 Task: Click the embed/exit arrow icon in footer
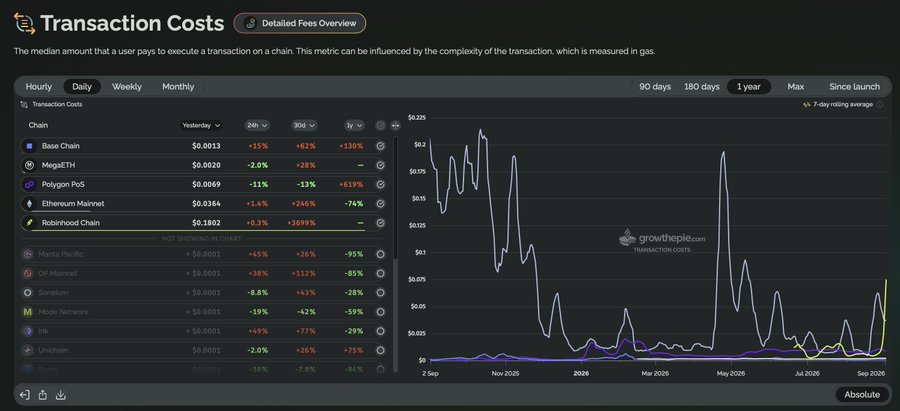(25, 395)
